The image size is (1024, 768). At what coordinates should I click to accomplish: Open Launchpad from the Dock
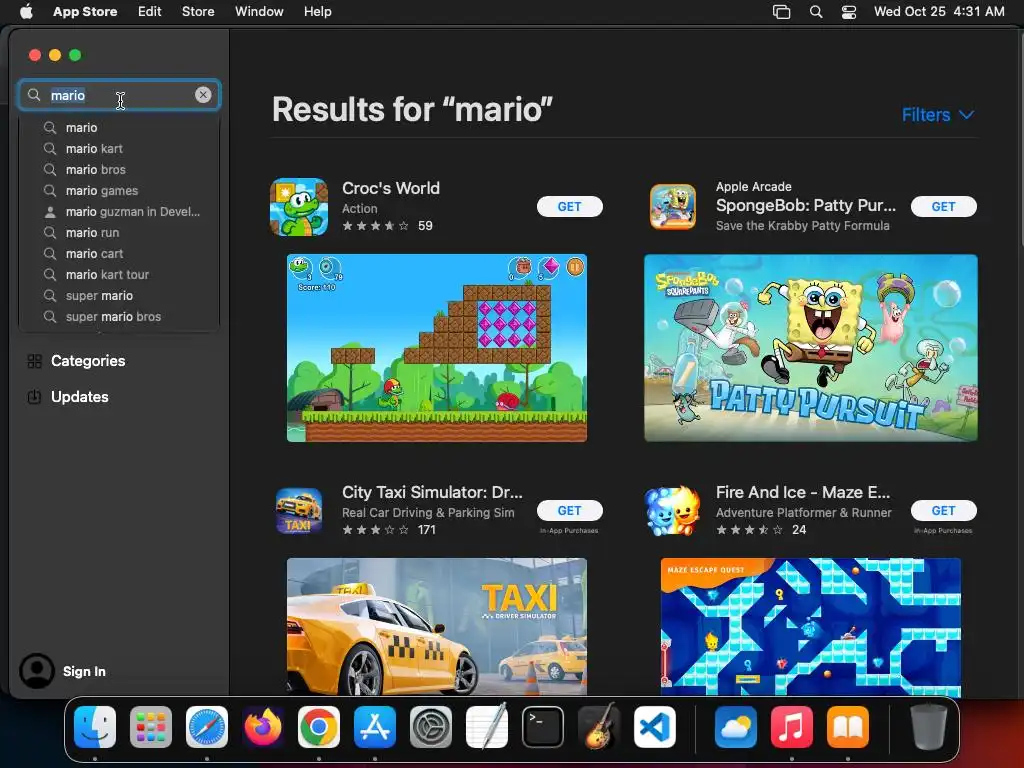click(151, 727)
